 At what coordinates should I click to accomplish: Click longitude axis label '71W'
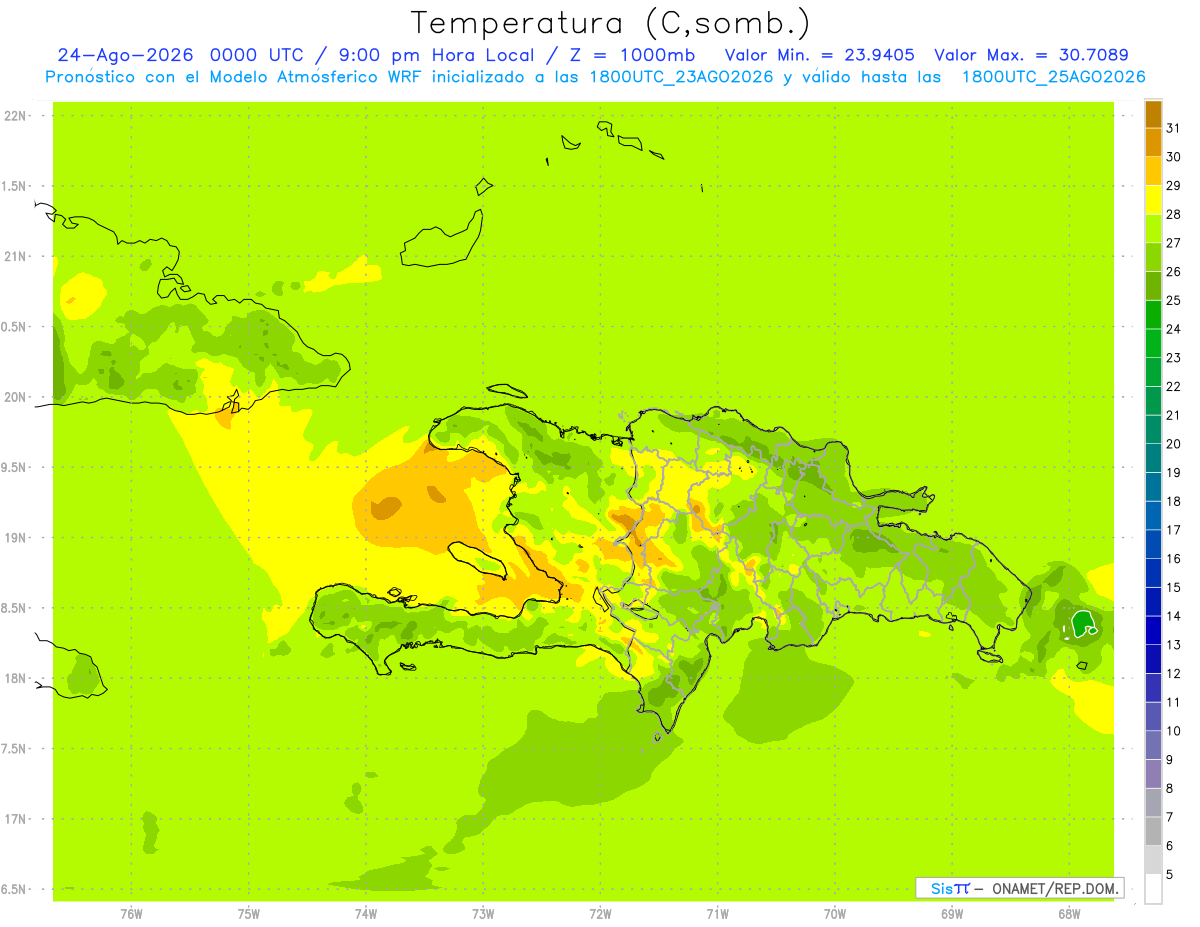(717, 914)
